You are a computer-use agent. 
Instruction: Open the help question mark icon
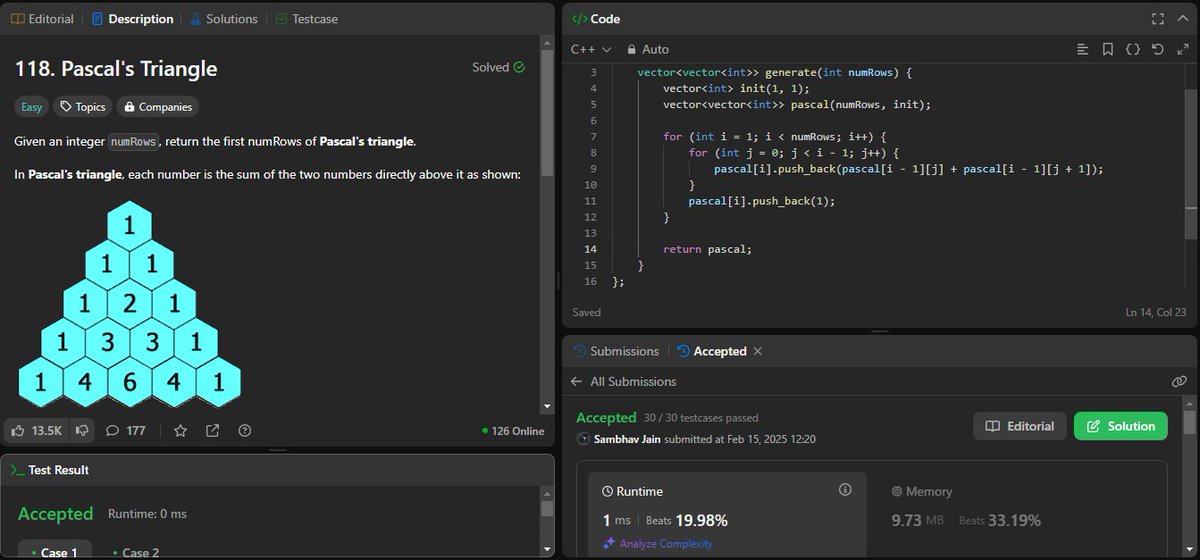pos(245,431)
